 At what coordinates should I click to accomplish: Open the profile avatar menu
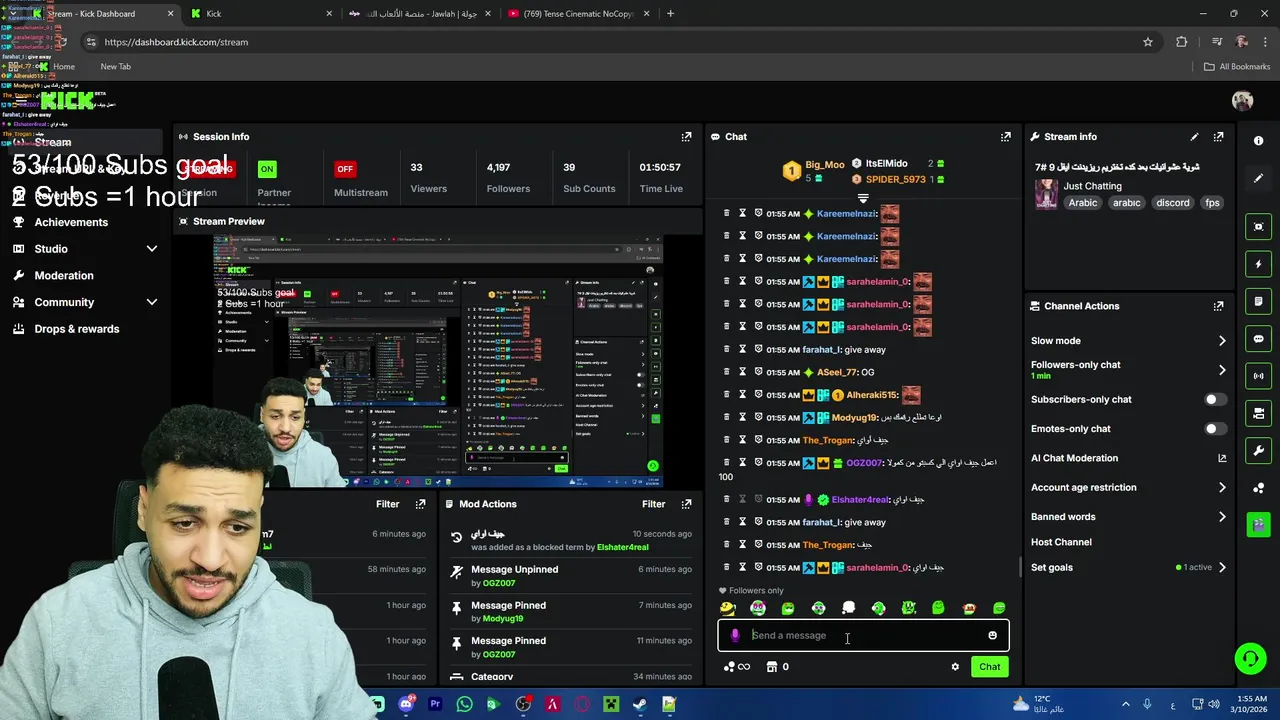click(1242, 101)
